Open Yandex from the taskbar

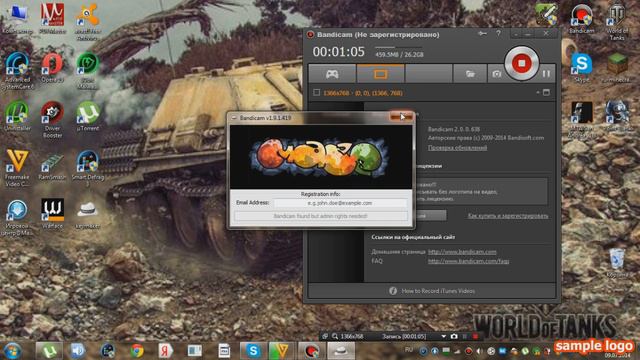[x=165, y=351]
